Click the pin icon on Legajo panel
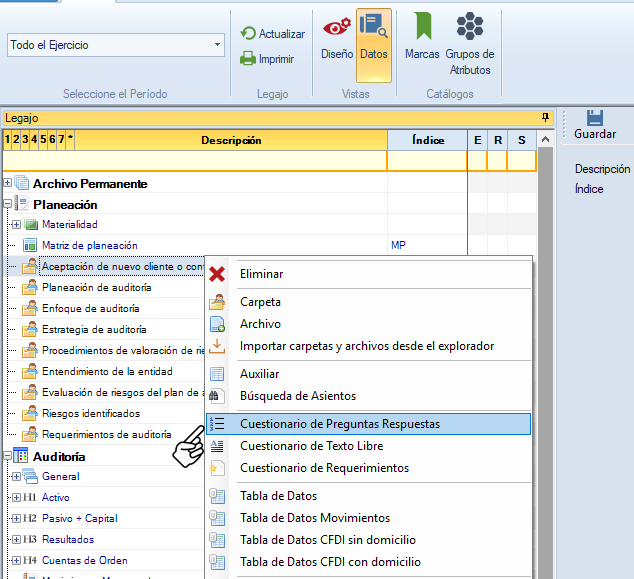 546,118
